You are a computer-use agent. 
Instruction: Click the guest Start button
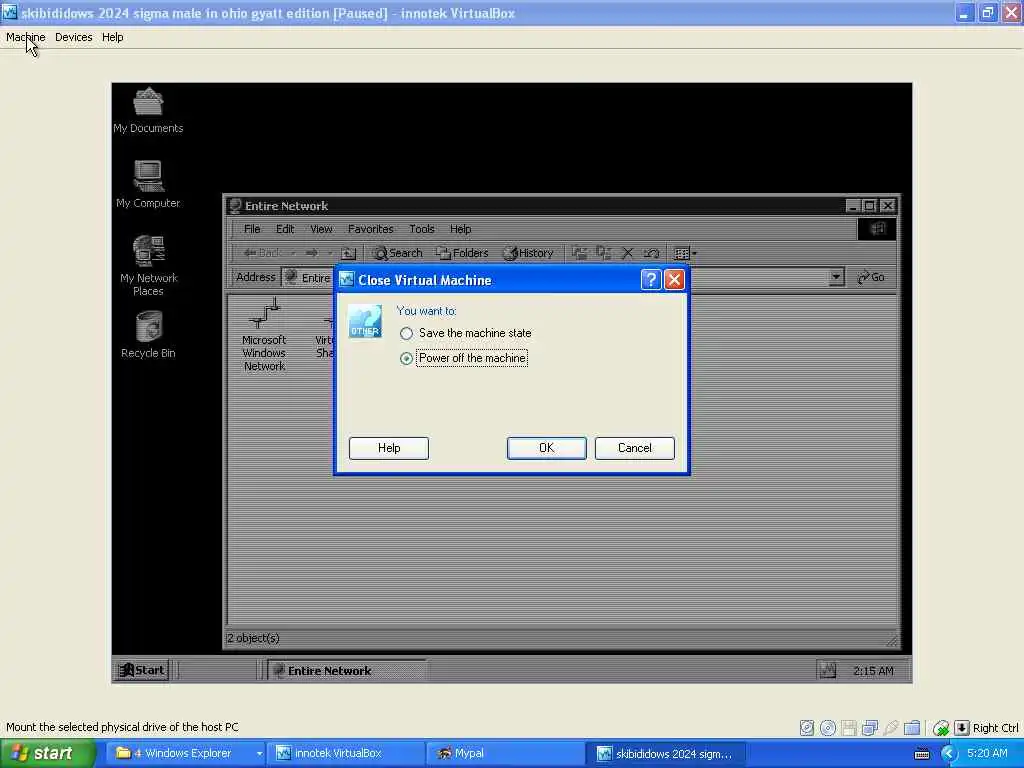tap(142, 670)
